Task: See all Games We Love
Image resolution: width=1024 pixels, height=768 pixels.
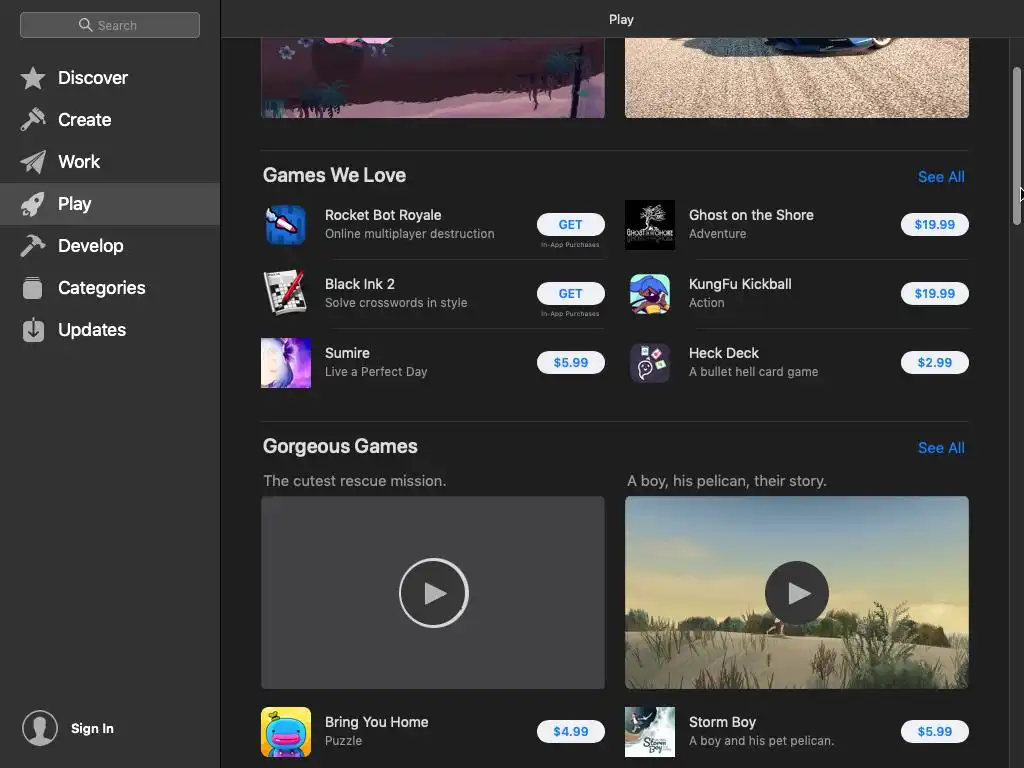Action: 940,177
